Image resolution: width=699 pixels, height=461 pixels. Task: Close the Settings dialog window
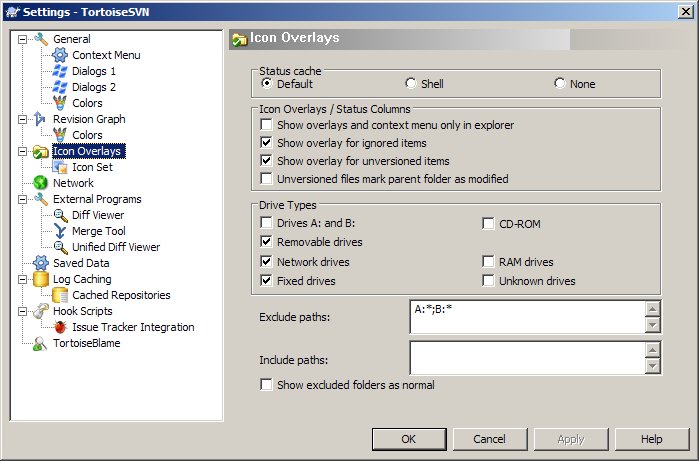click(686, 12)
